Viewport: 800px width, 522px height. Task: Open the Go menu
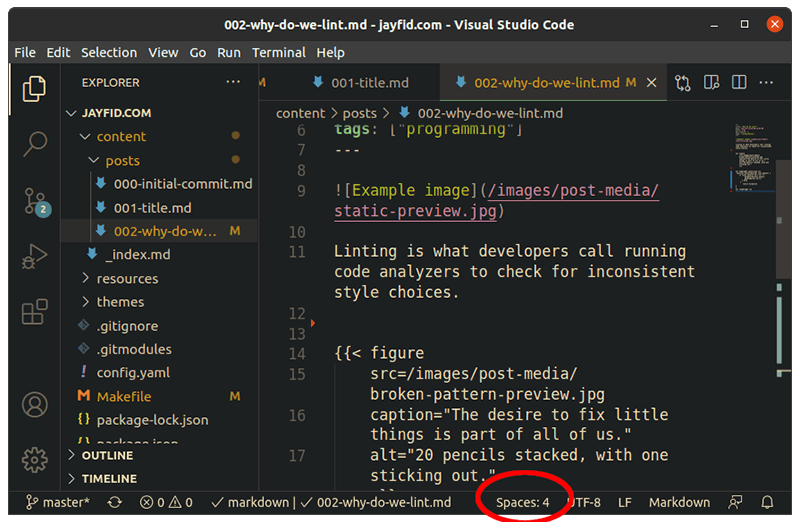[x=198, y=53]
